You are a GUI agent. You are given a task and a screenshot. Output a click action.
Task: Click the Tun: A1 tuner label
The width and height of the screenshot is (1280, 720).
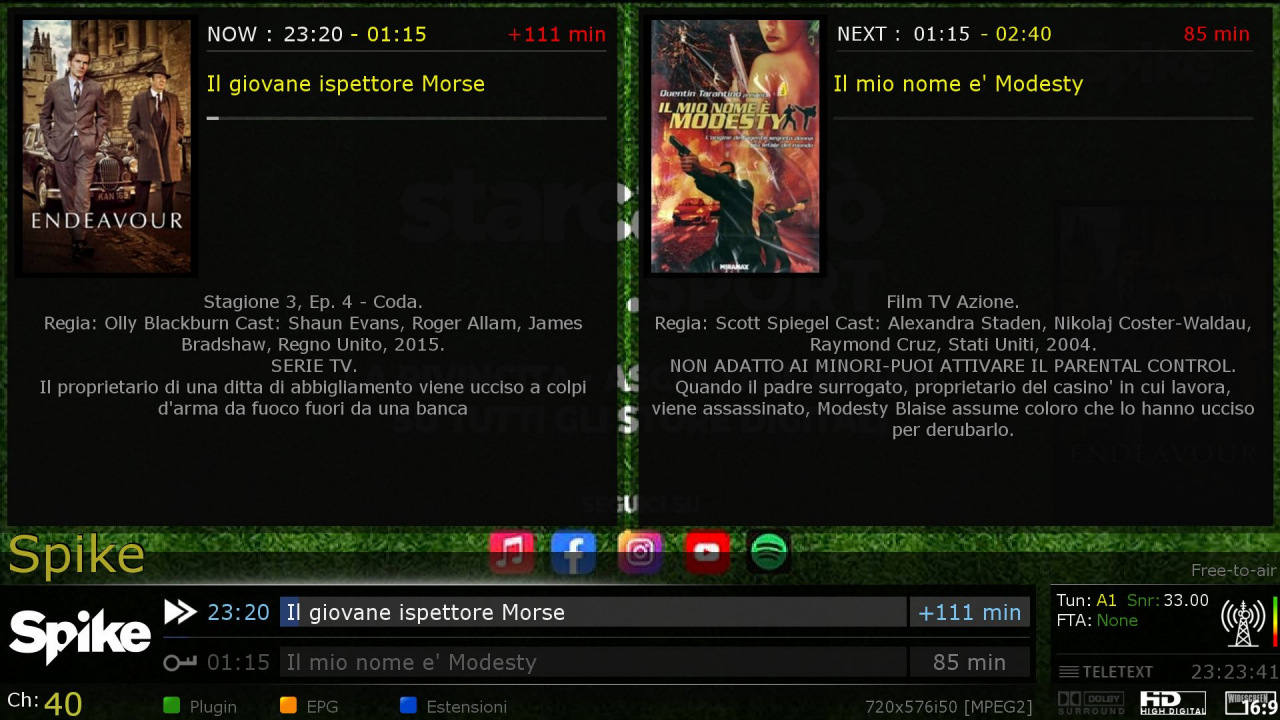1086,601
